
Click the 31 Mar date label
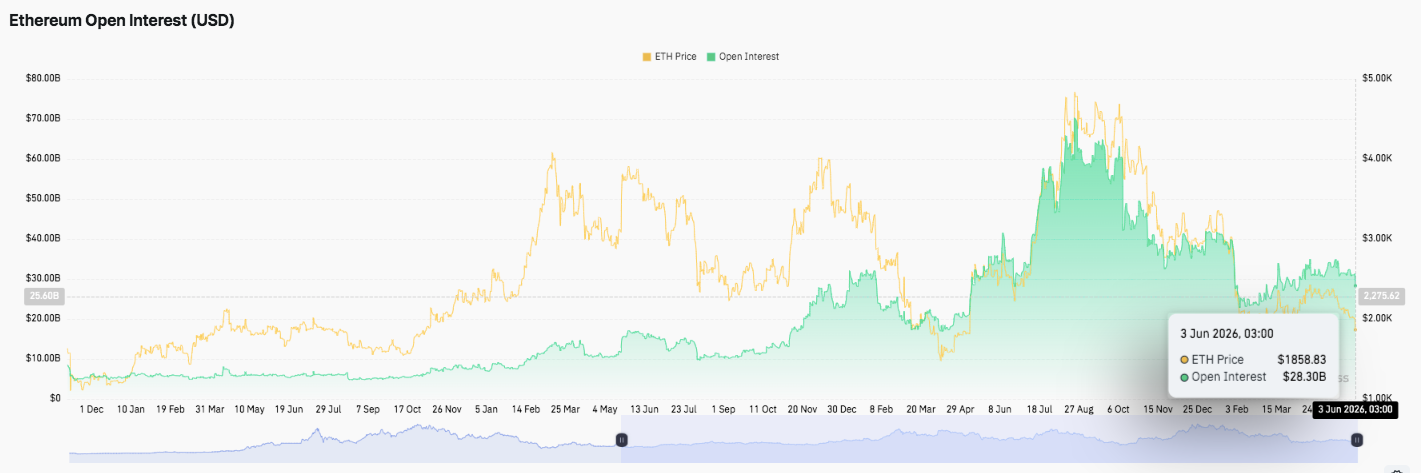(x=209, y=409)
